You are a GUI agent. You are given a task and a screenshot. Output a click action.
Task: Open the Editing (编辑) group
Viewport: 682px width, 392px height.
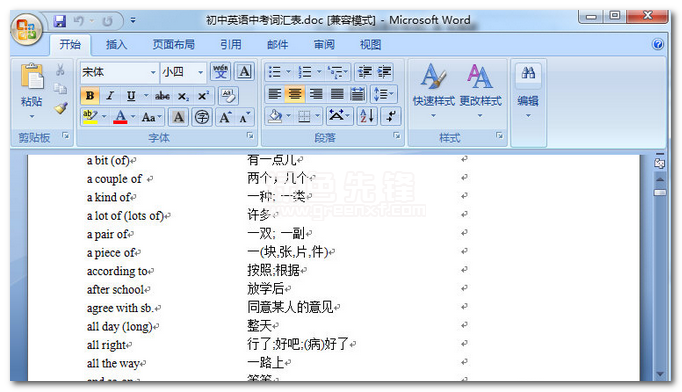click(x=528, y=90)
